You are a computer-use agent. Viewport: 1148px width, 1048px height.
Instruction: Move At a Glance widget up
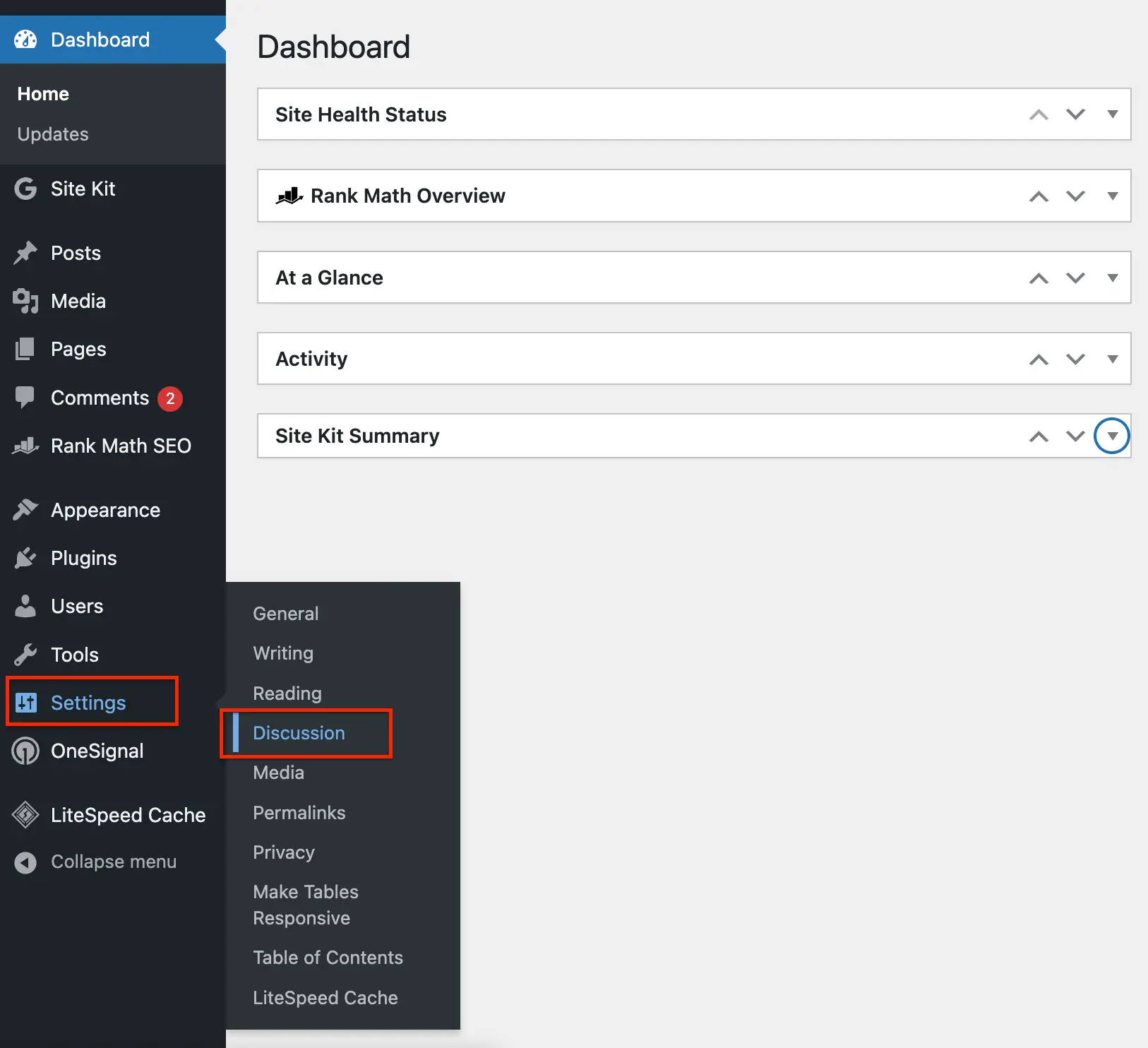click(x=1039, y=278)
